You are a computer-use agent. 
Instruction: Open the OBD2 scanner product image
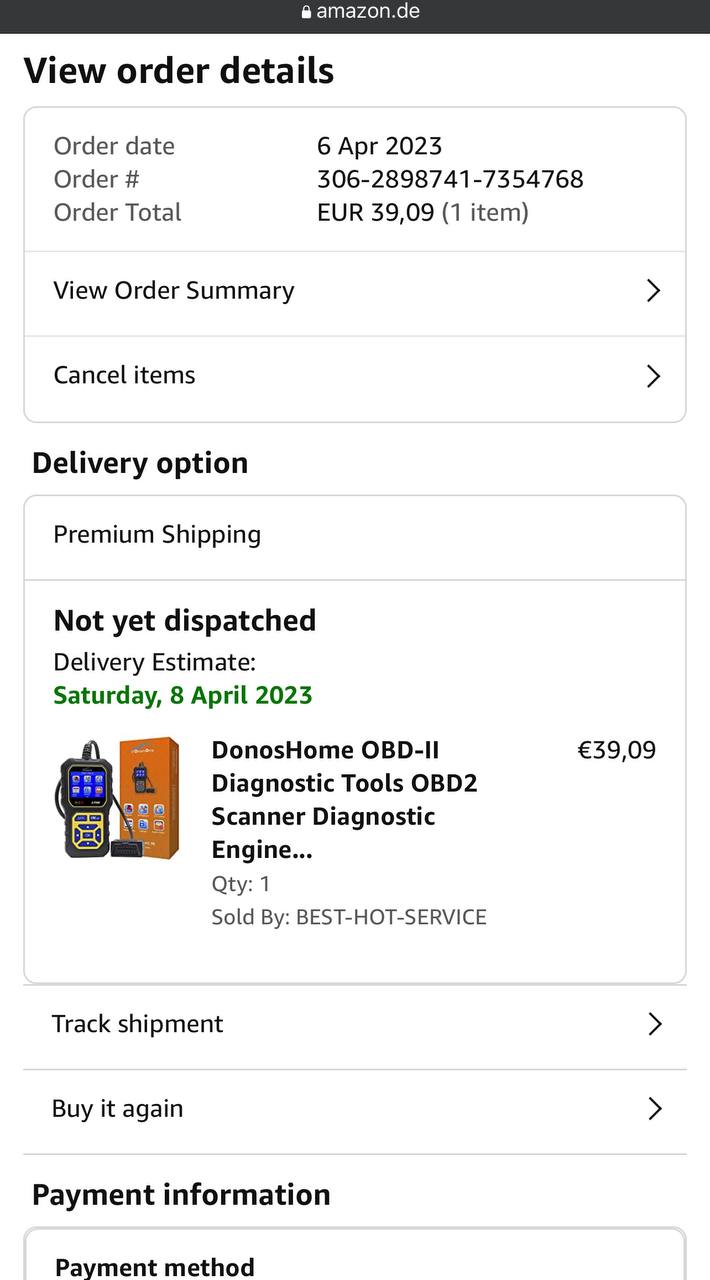[117, 799]
